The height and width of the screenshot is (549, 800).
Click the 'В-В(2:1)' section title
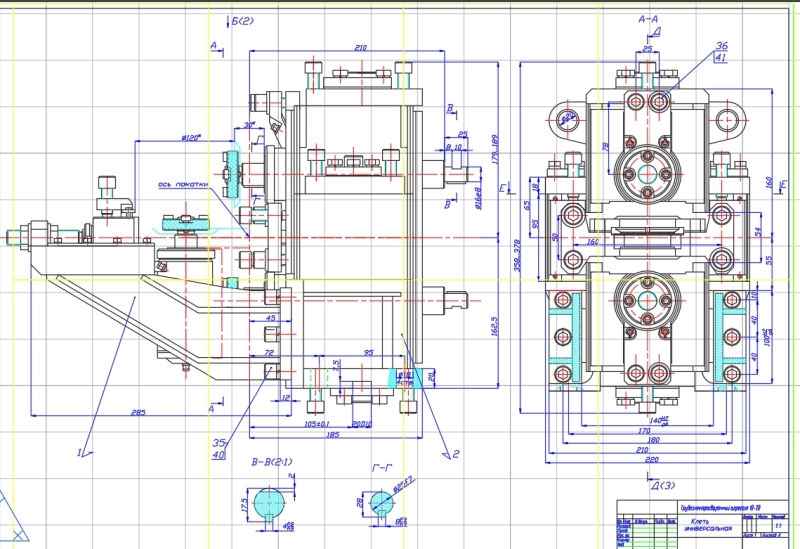272,462
